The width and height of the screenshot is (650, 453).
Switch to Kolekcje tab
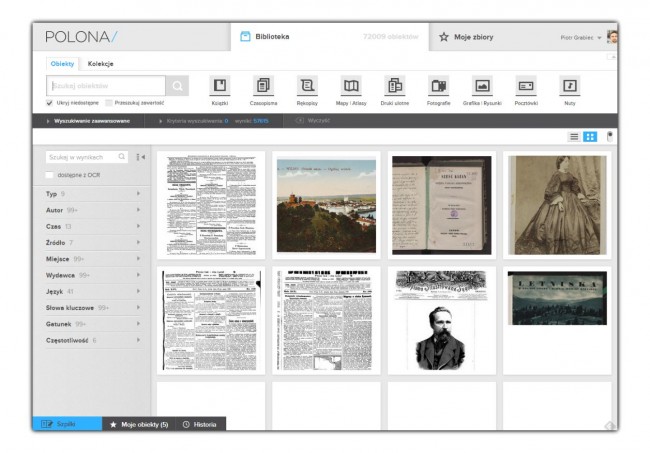(100, 63)
